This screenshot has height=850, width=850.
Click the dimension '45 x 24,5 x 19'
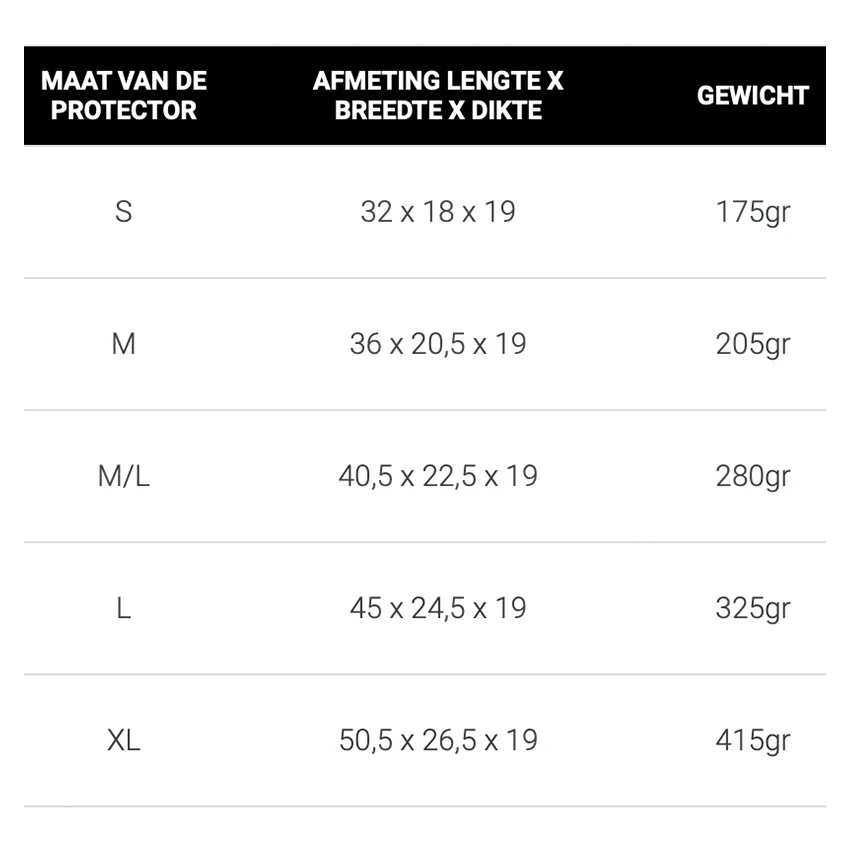pyautogui.click(x=438, y=608)
